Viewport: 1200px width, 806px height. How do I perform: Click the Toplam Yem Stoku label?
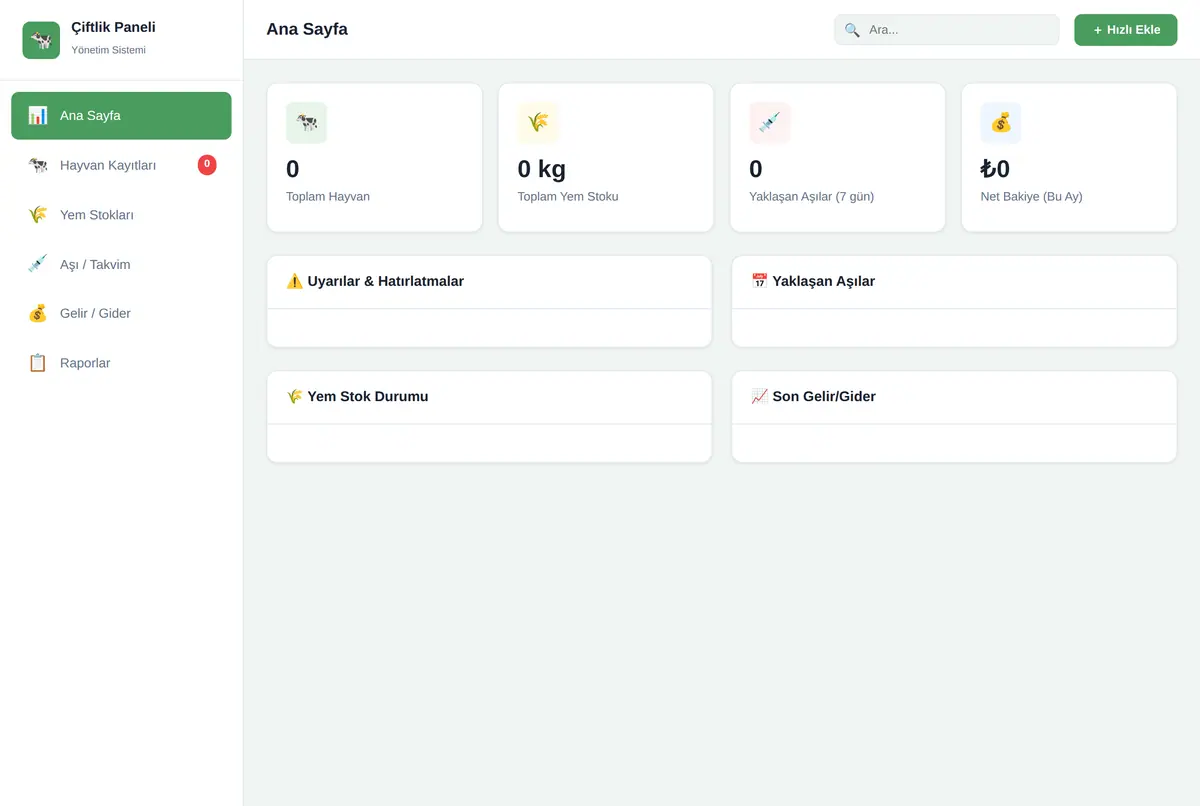click(x=568, y=197)
